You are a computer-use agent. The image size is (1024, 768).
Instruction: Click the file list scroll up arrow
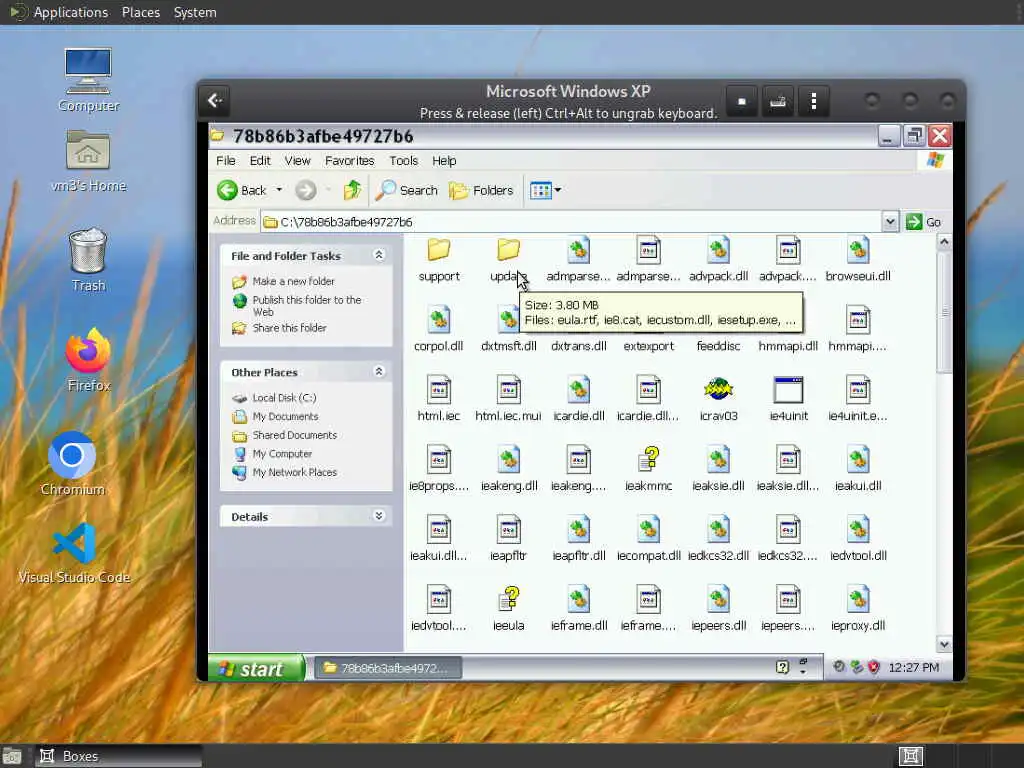[944, 242]
